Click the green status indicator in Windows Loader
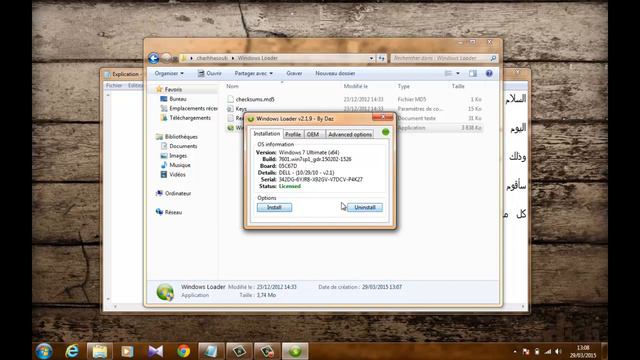Viewport: 640px width, 360px height. click(x=385, y=132)
